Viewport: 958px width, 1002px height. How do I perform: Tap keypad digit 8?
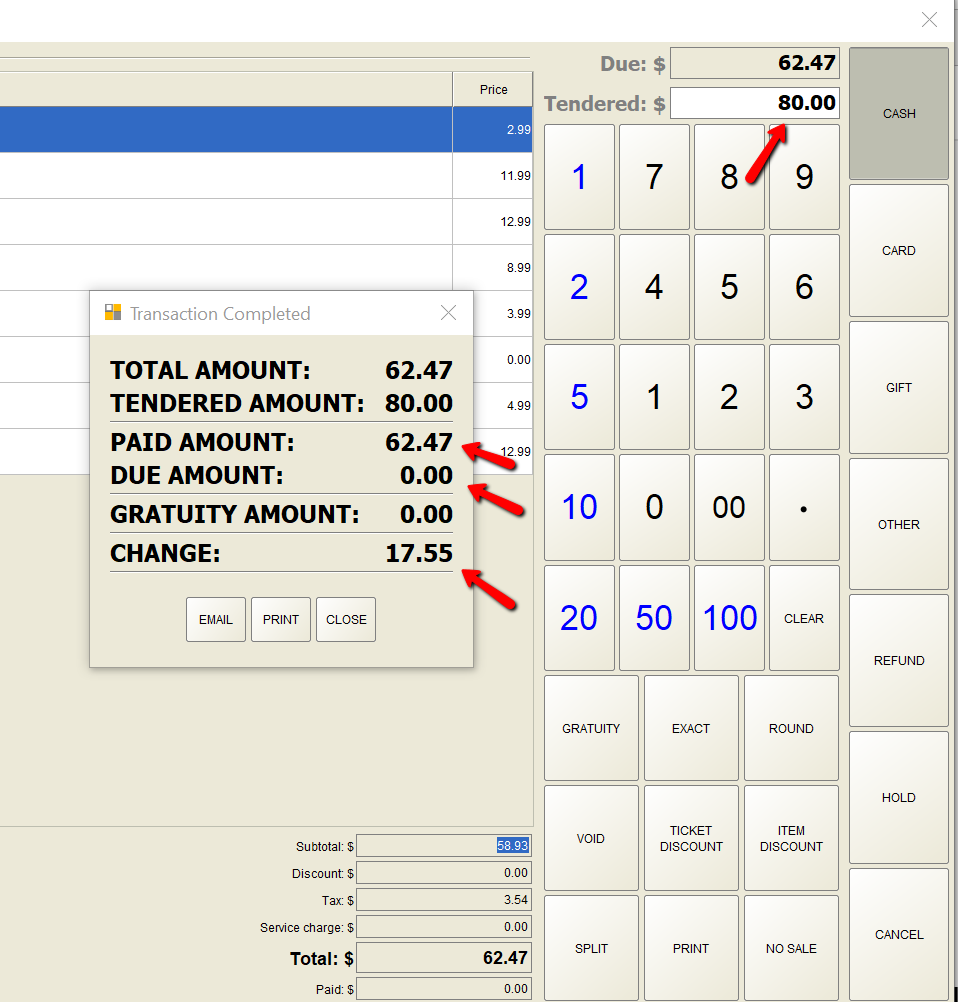(729, 177)
